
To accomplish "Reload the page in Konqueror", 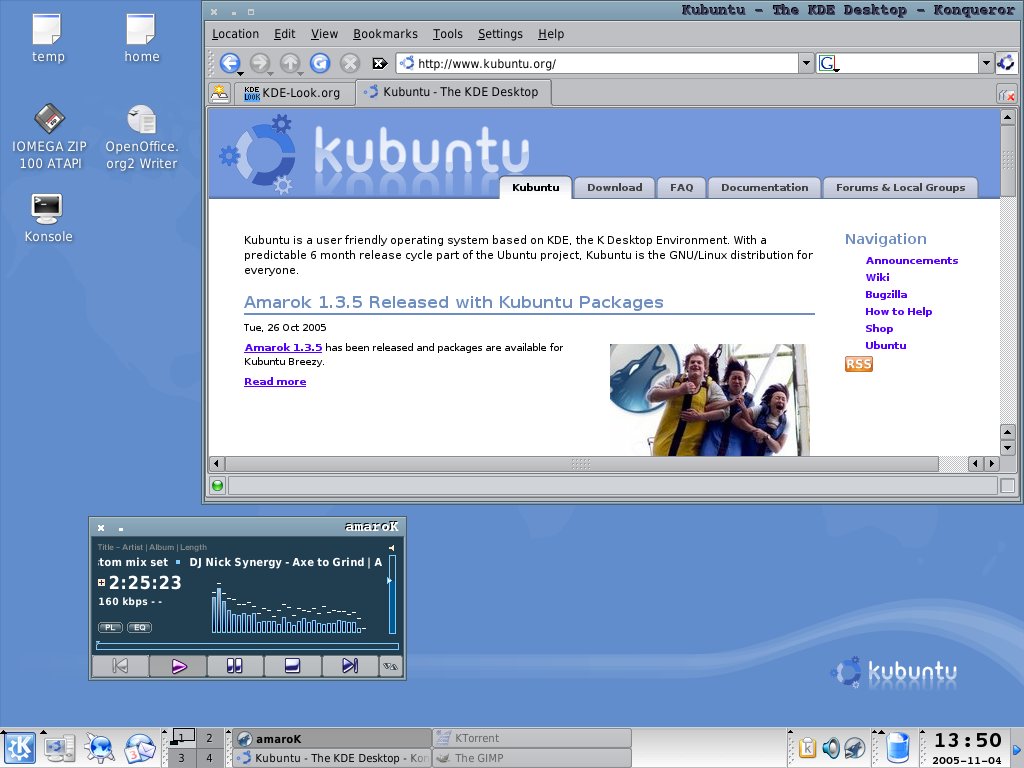I will [319, 63].
